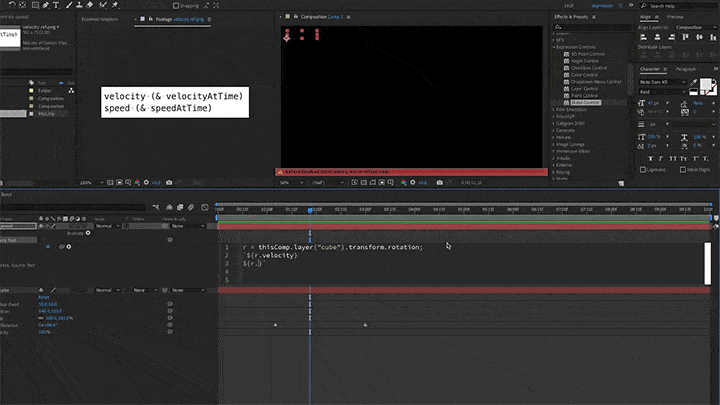This screenshot has height=405, width=720.
Task: Expand the Keying effects category
Action: click(x=554, y=172)
